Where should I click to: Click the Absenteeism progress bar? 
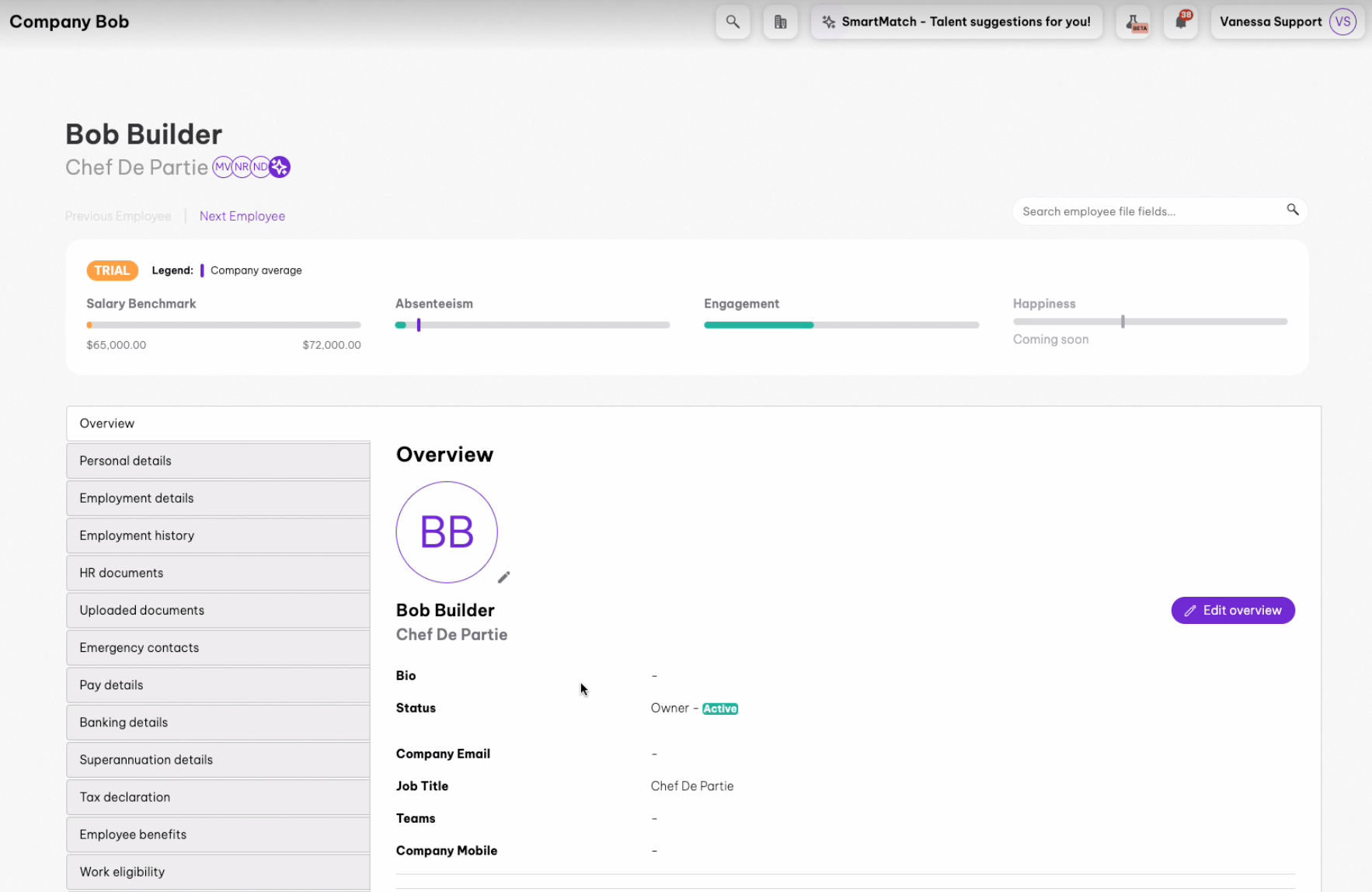click(x=532, y=325)
